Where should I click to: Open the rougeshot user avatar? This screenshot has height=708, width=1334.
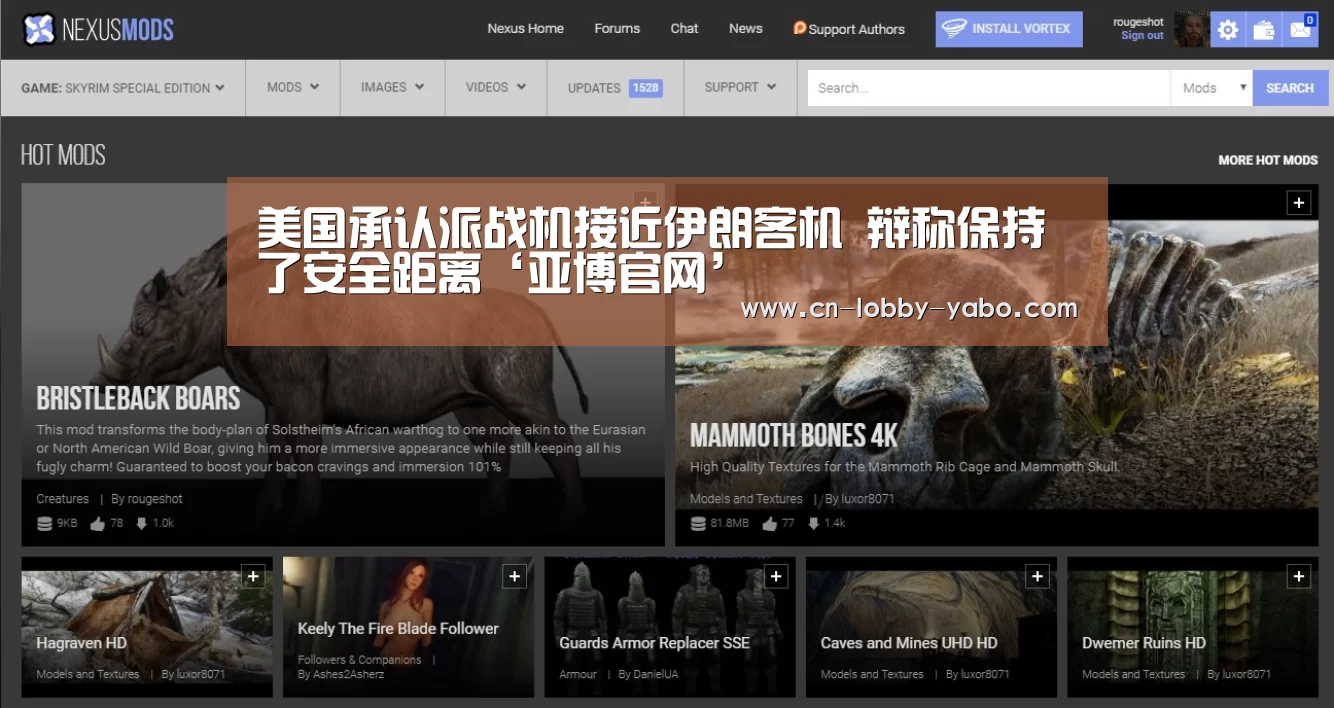click(x=1191, y=30)
